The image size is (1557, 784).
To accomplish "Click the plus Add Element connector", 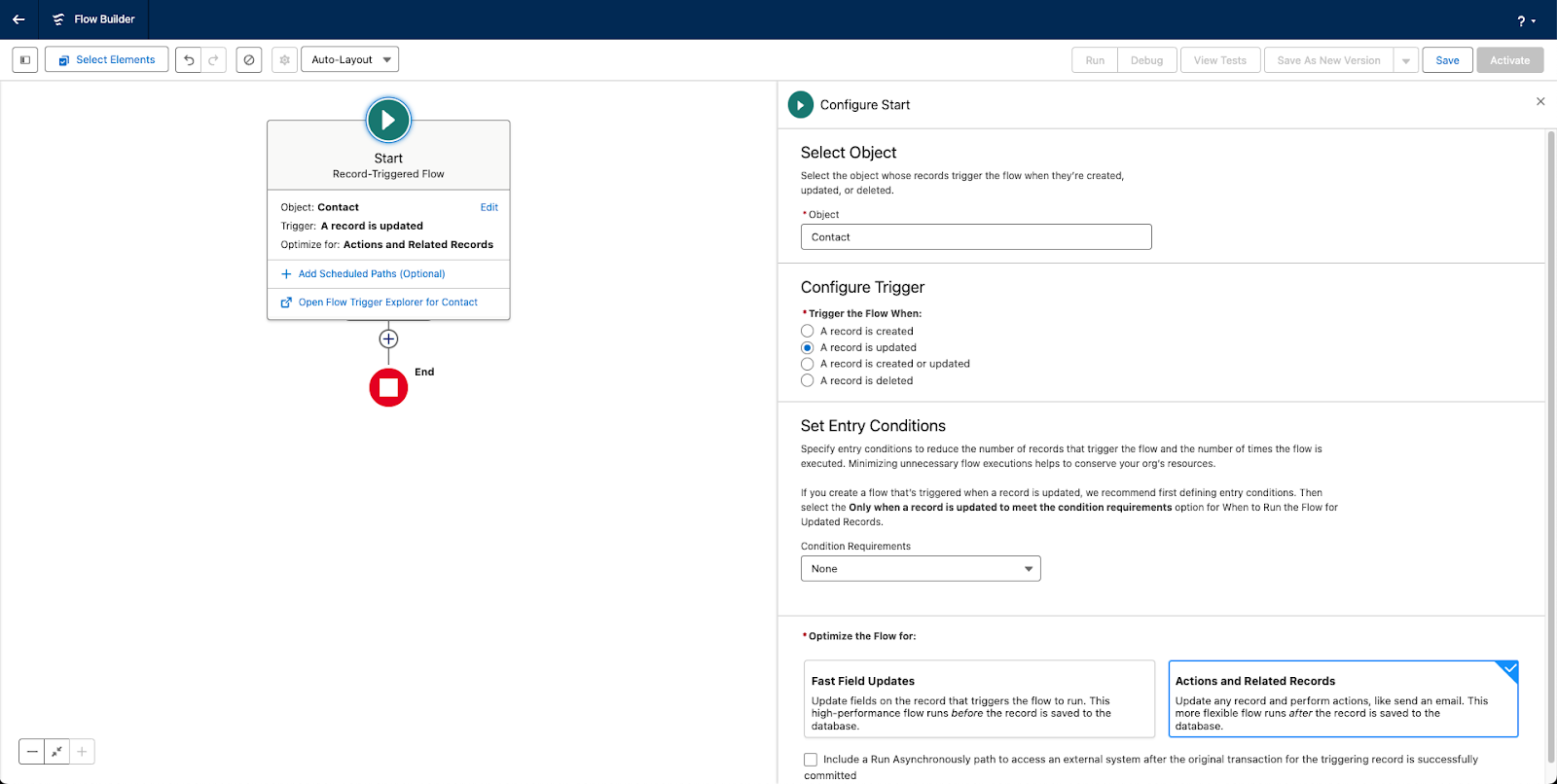I will coord(388,339).
